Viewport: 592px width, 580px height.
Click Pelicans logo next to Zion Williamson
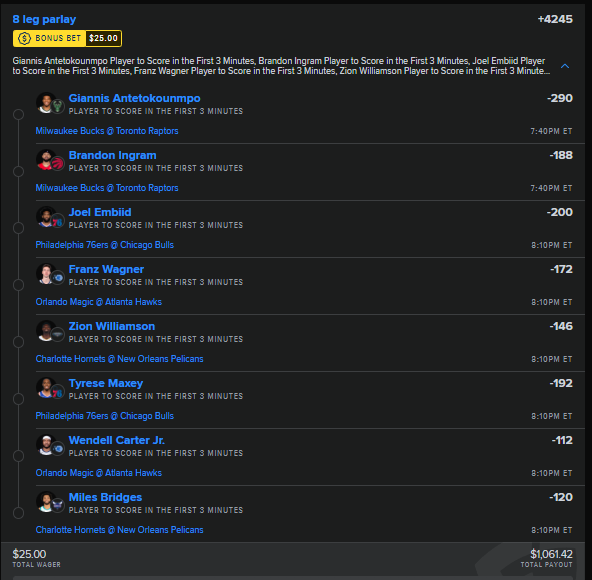click(57, 335)
